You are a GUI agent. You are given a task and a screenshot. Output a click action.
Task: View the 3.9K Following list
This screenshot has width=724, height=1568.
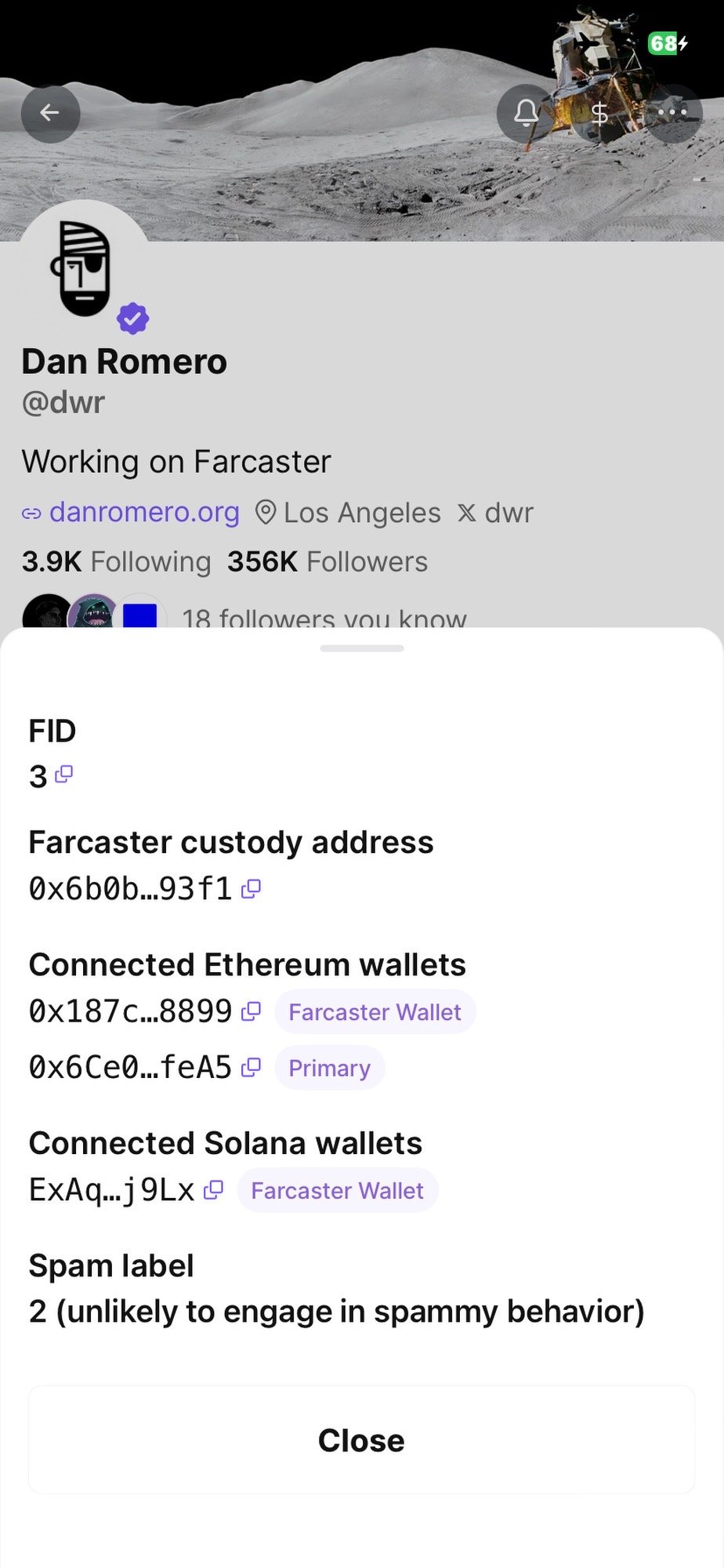116,561
